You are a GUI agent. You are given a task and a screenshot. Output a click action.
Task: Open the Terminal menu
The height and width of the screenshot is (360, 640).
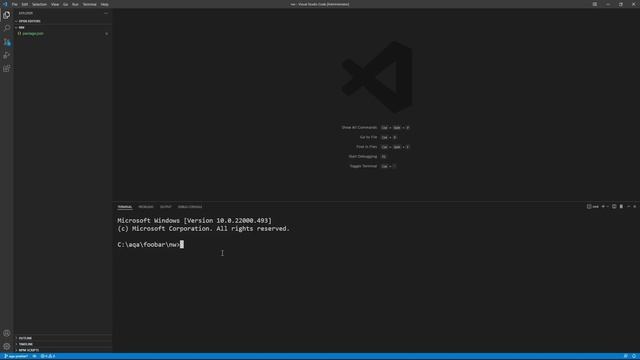[89, 4]
